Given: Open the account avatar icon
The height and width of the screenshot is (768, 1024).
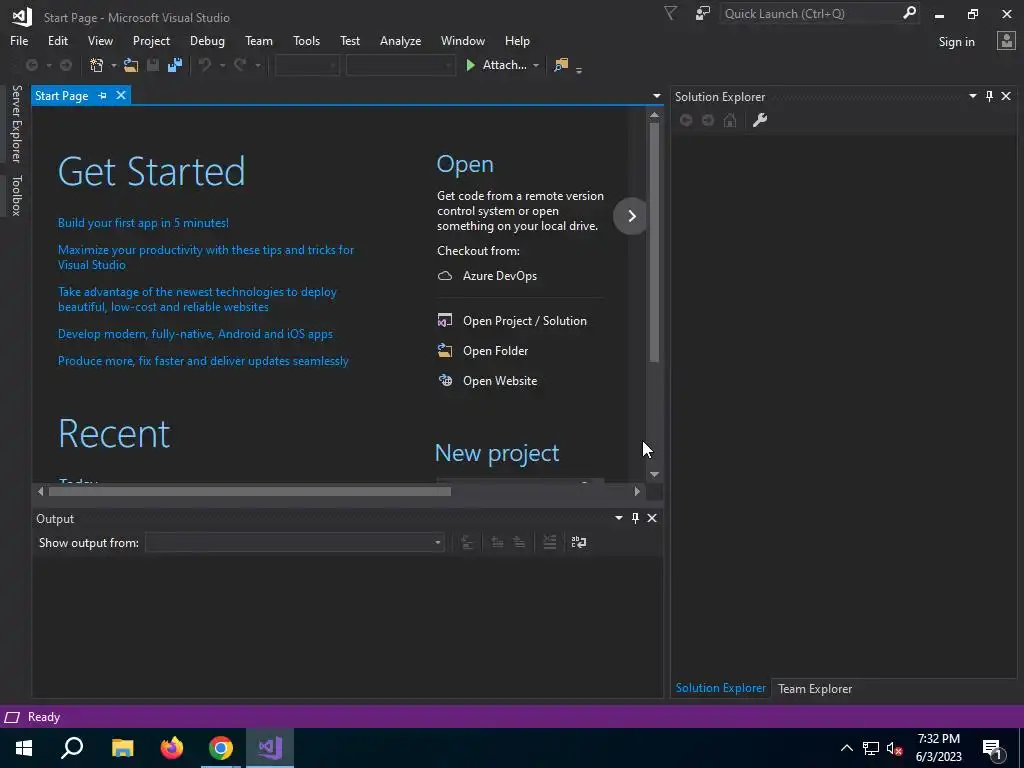Looking at the screenshot, I should pos(1006,41).
